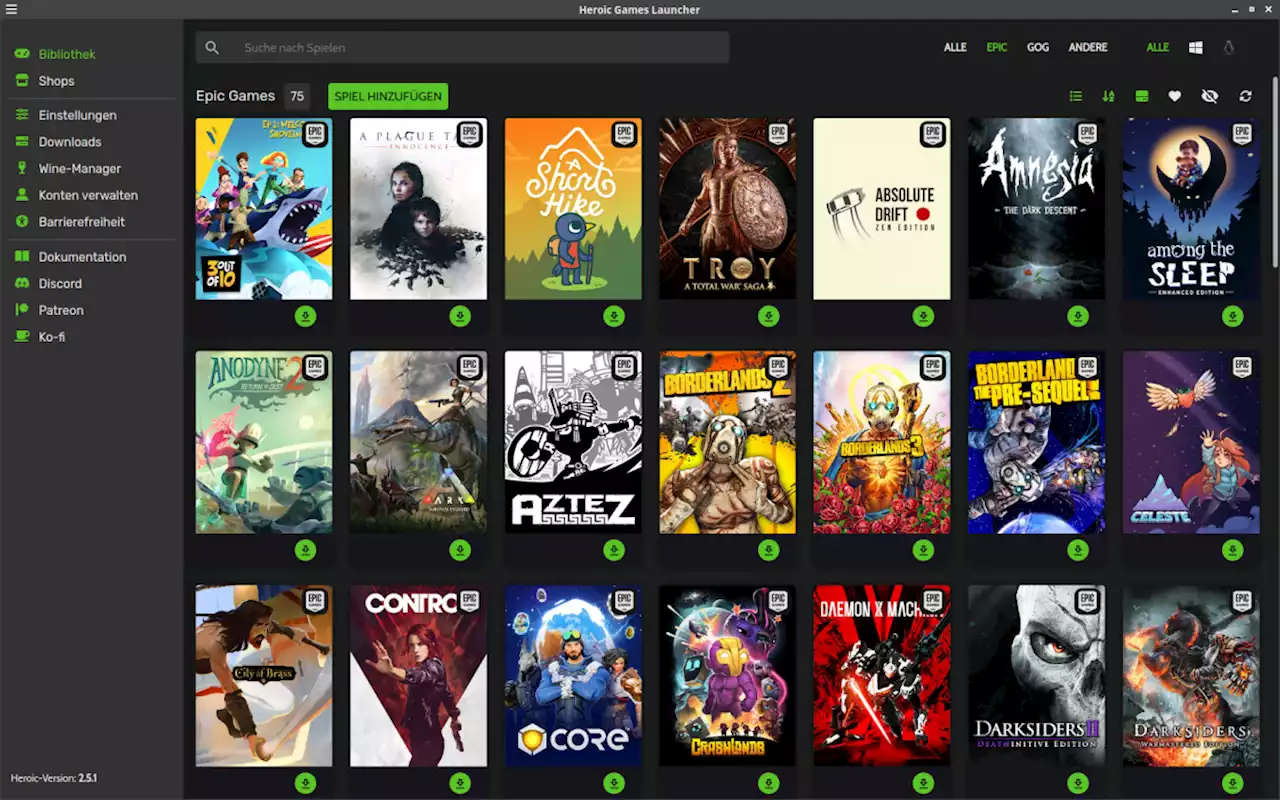Refresh the game library
Image resolution: width=1280 pixels, height=800 pixels.
[x=1245, y=96]
